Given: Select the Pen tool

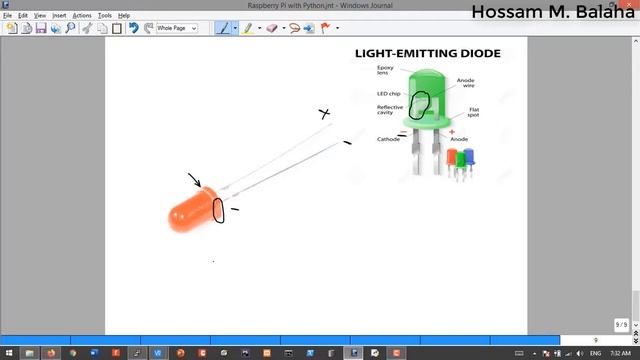Looking at the screenshot, I should coord(223,28).
